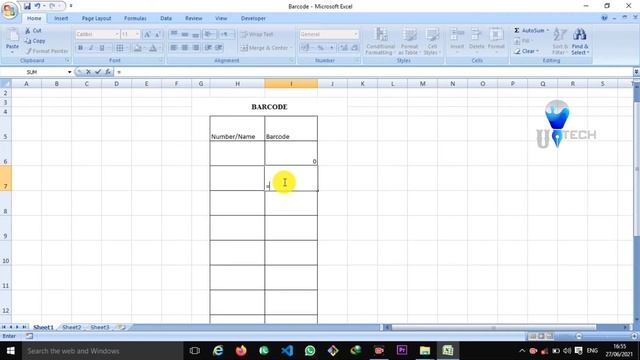Open Visual Studio Code from the taskbar

287,351
